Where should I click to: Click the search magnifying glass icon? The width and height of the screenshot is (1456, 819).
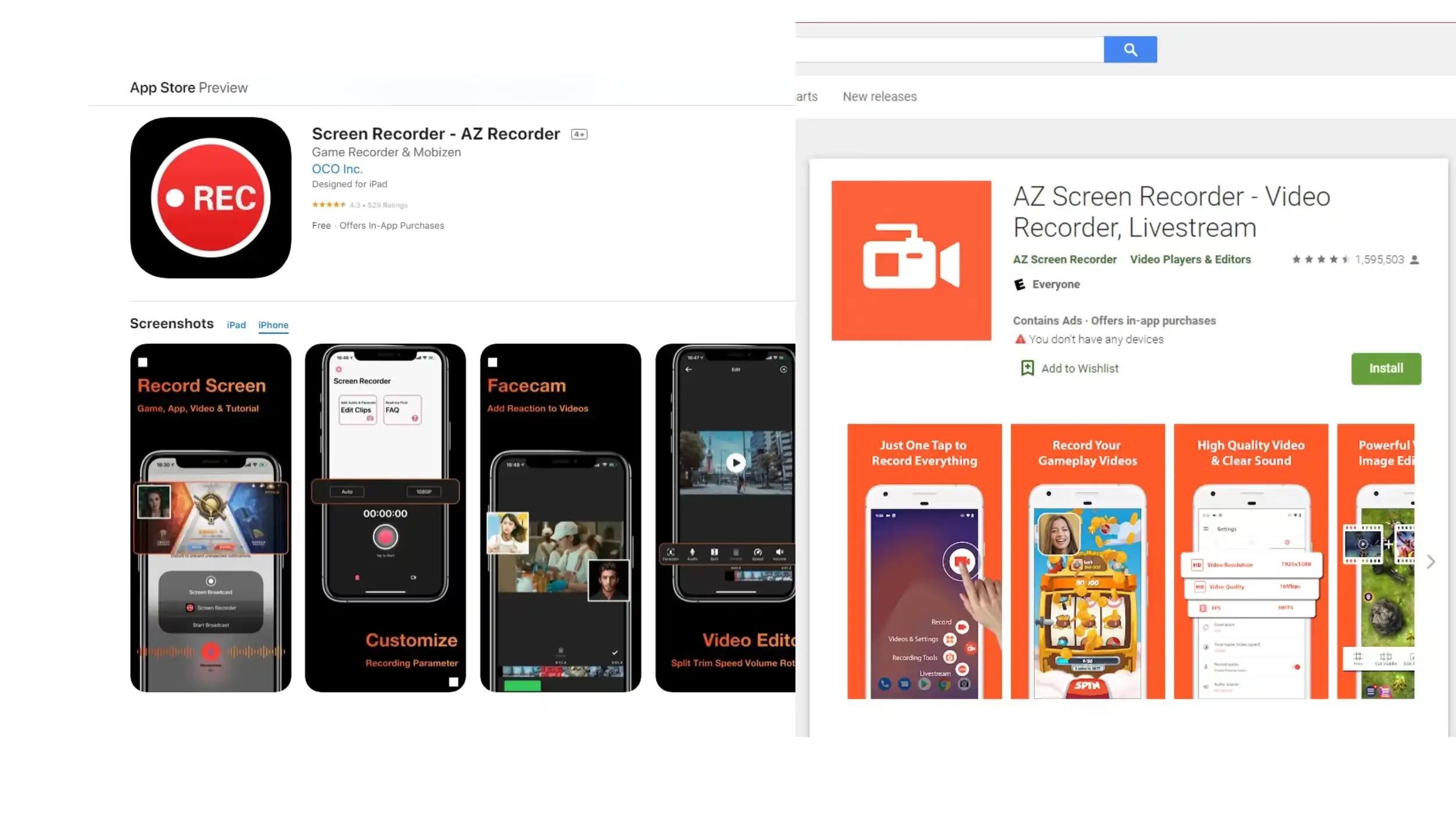(1130, 49)
